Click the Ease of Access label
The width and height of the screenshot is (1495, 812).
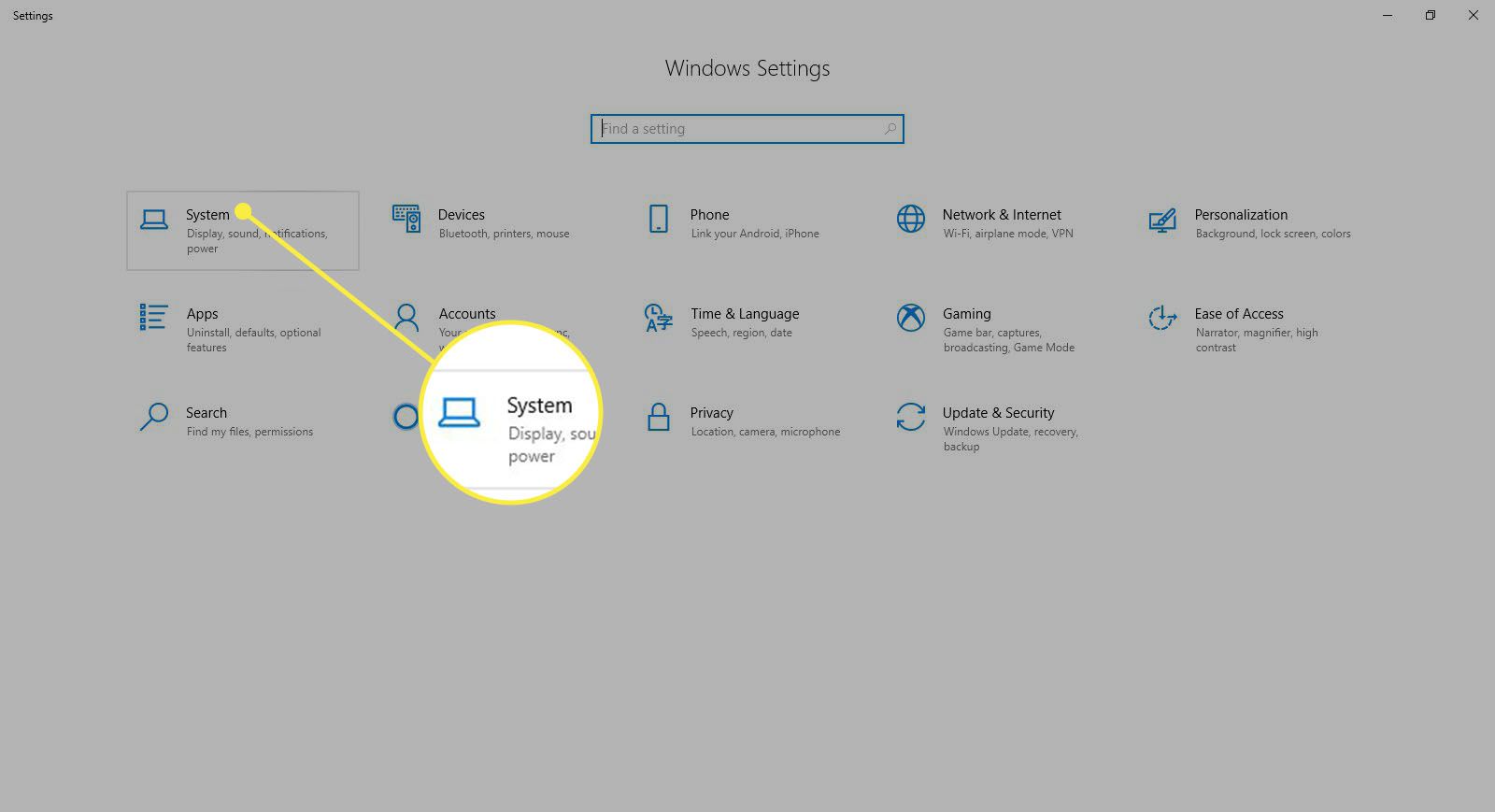[x=1239, y=314]
